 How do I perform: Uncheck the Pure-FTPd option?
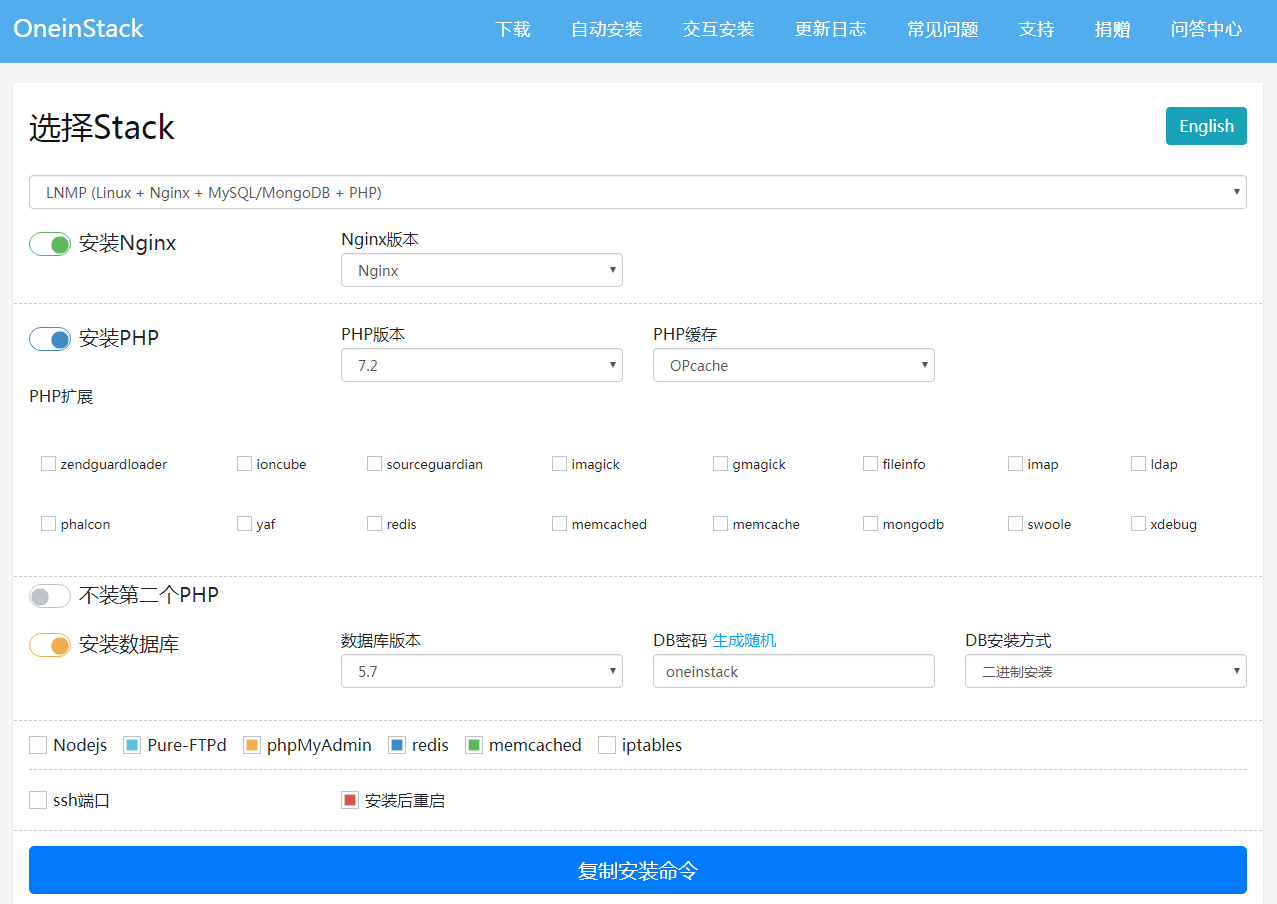coord(132,745)
